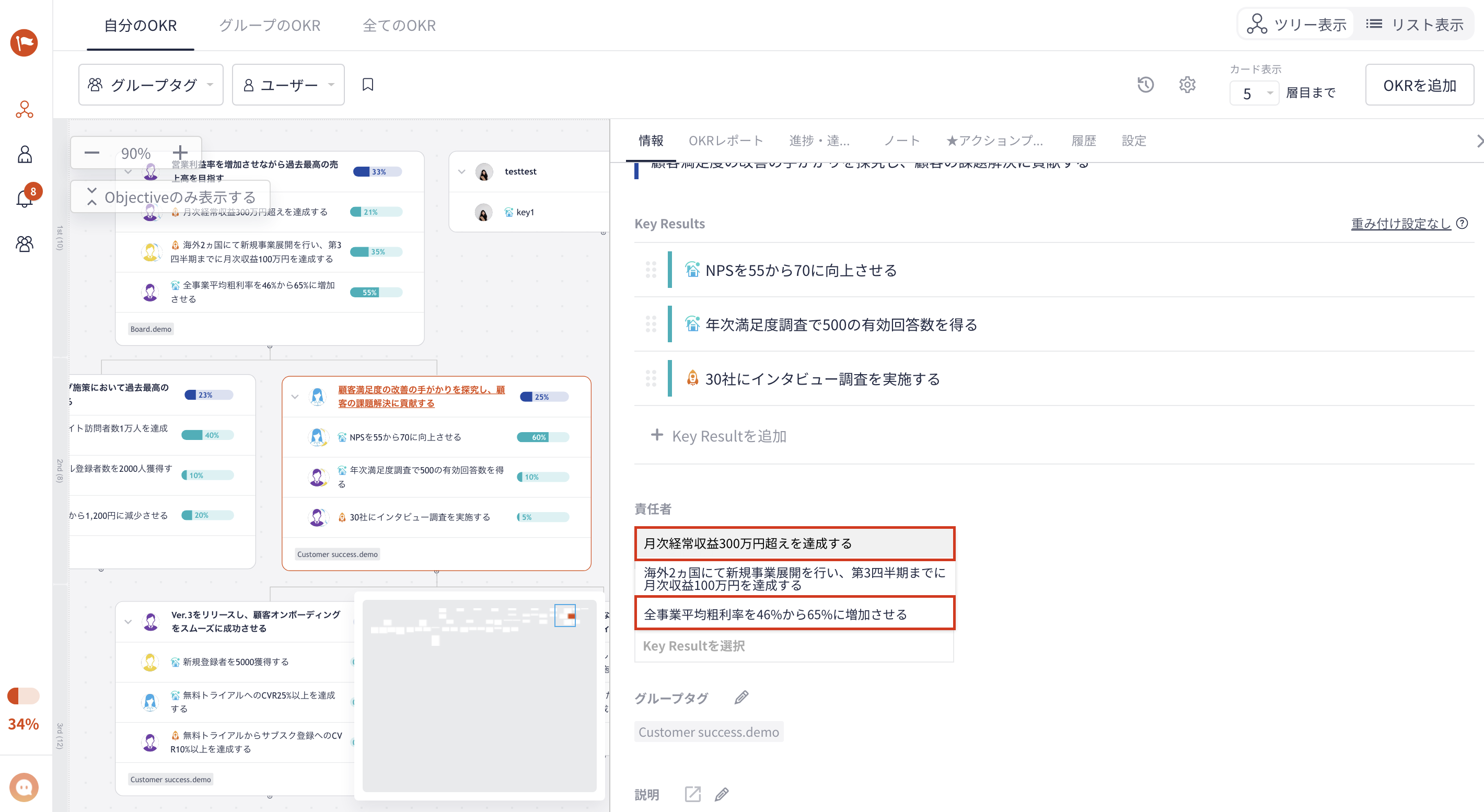The height and width of the screenshot is (812, 1484).
Task: Open the グループタグ filter dropdown
Action: tap(151, 85)
